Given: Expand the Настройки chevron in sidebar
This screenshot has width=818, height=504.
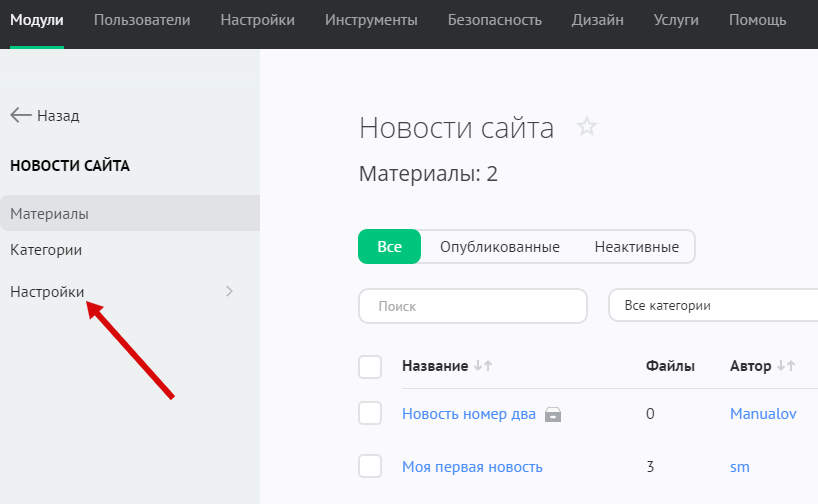Looking at the screenshot, I should click(229, 291).
